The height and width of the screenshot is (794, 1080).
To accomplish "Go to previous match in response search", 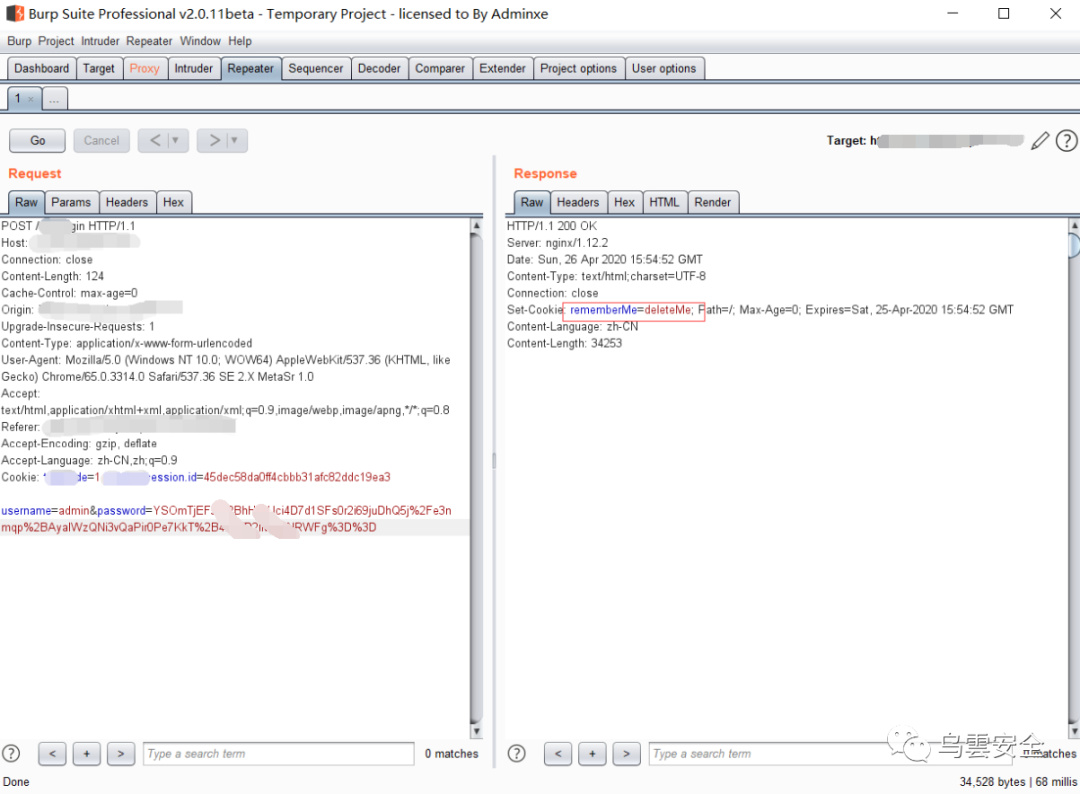I will tap(558, 753).
